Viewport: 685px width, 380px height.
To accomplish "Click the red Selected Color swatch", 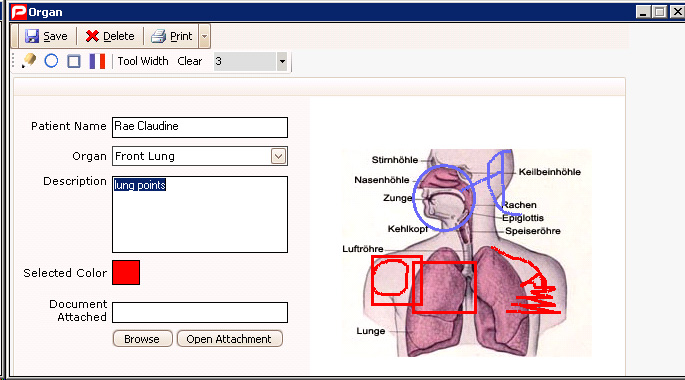I will pyautogui.click(x=126, y=273).
